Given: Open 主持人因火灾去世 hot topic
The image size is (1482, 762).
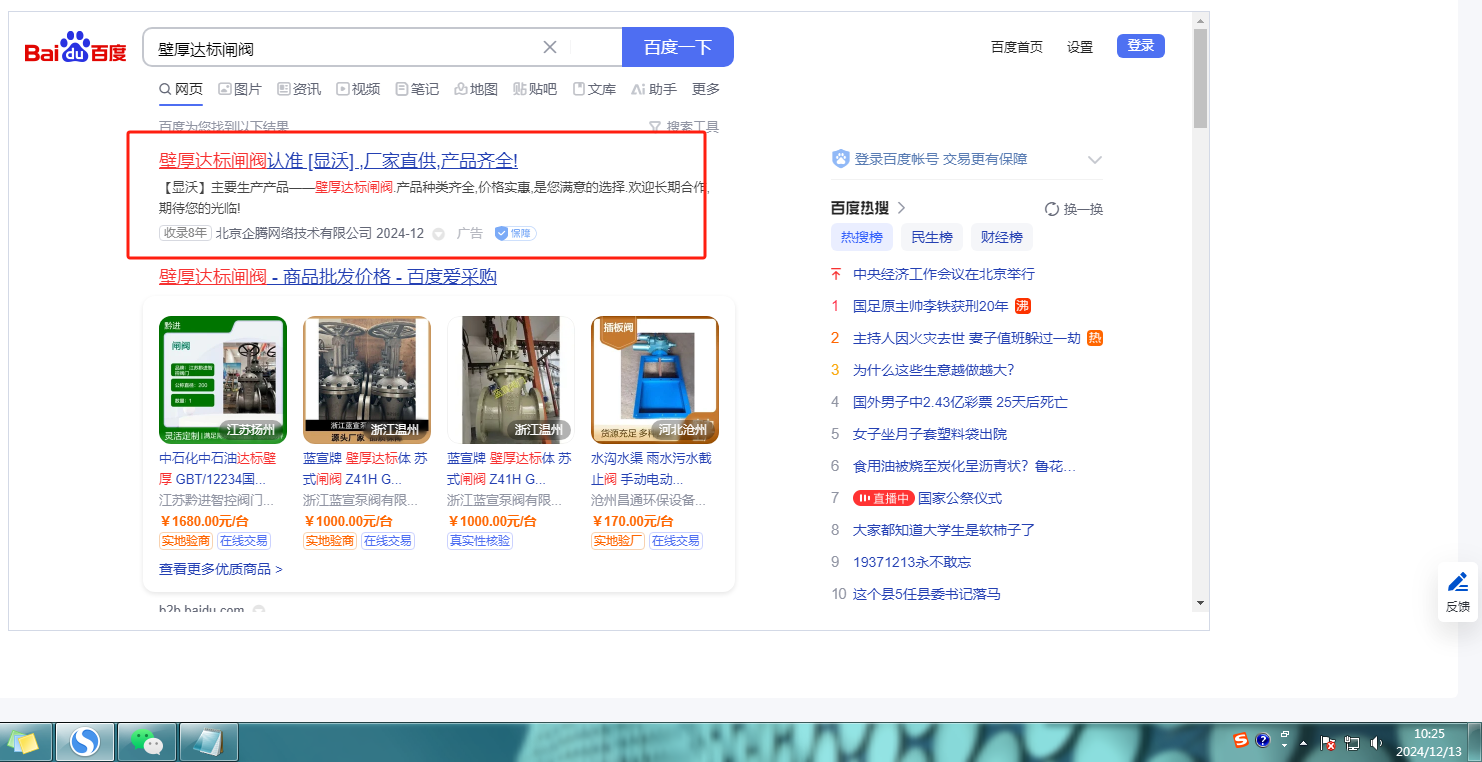Looking at the screenshot, I should 967,338.
